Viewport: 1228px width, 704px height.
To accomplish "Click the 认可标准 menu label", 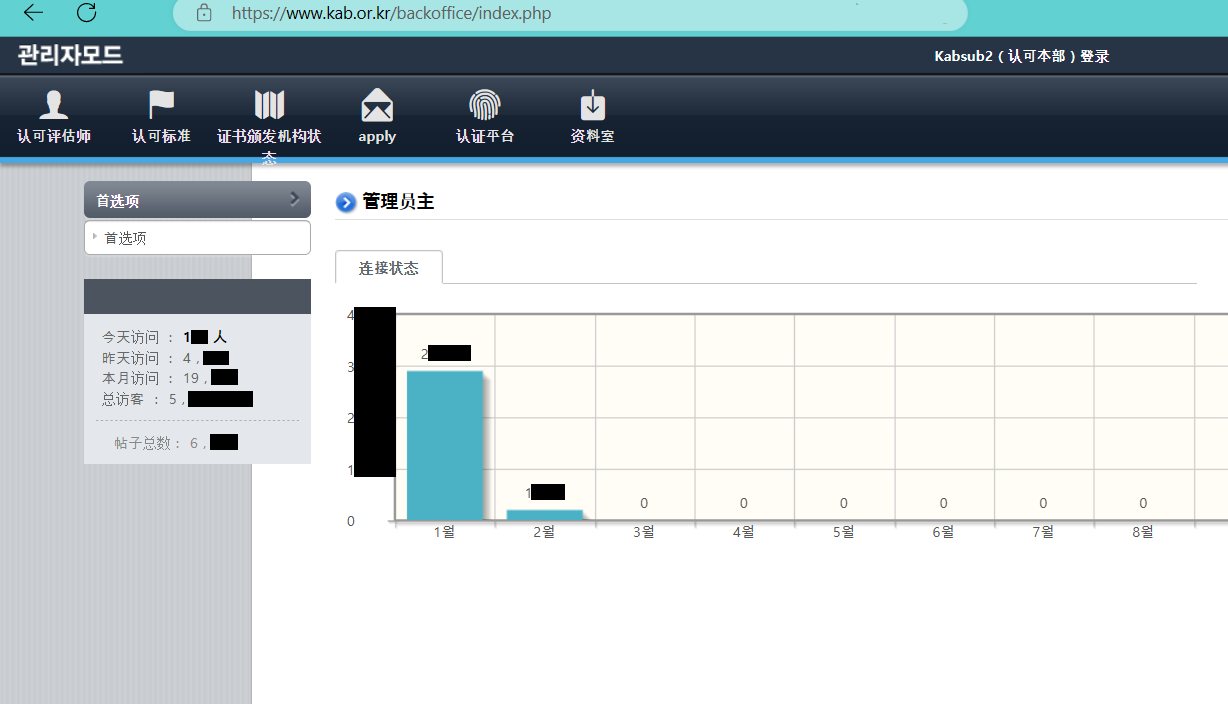I will (161, 136).
